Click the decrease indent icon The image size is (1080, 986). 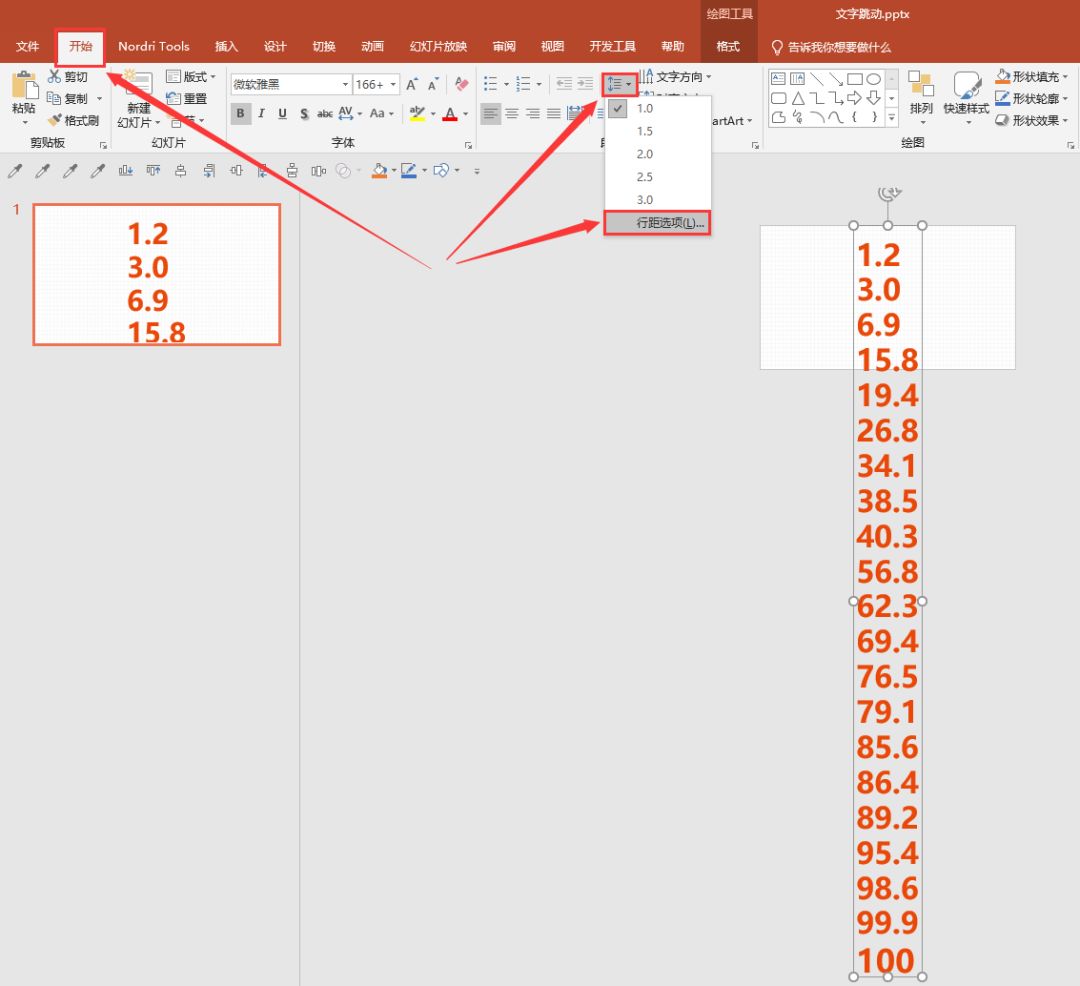pos(563,84)
